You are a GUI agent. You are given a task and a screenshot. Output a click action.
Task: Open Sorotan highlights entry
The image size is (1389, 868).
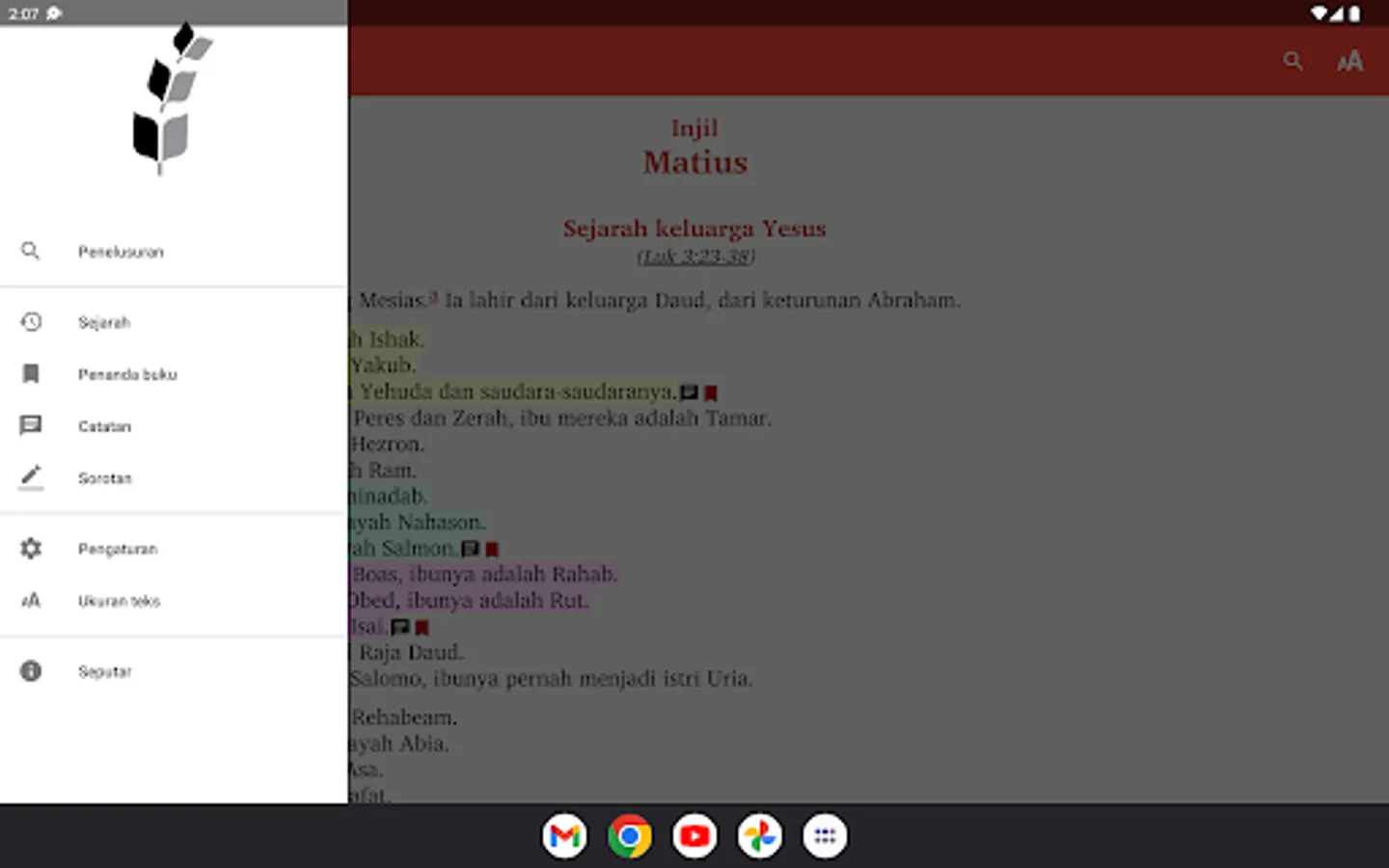click(174, 478)
